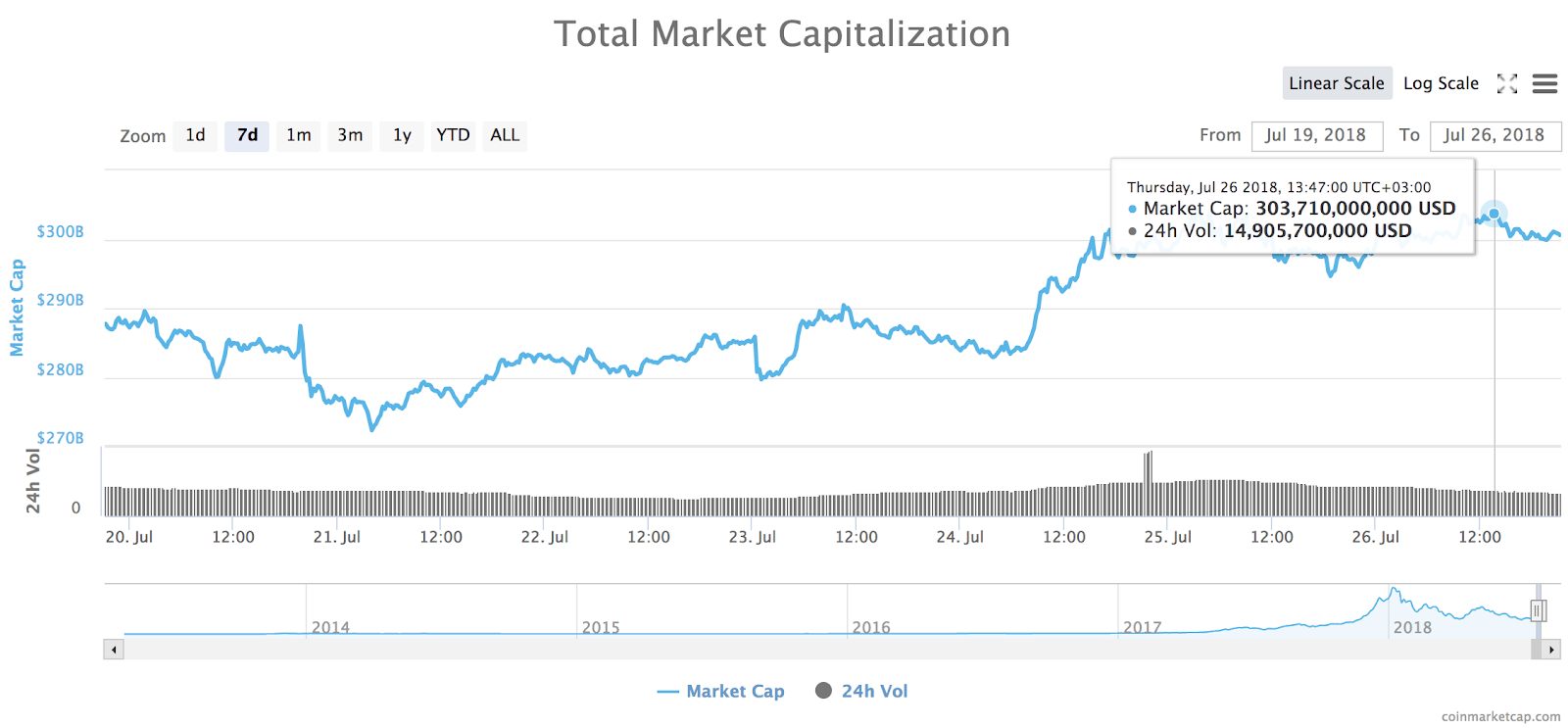Select the 1d zoom range

coord(195,135)
